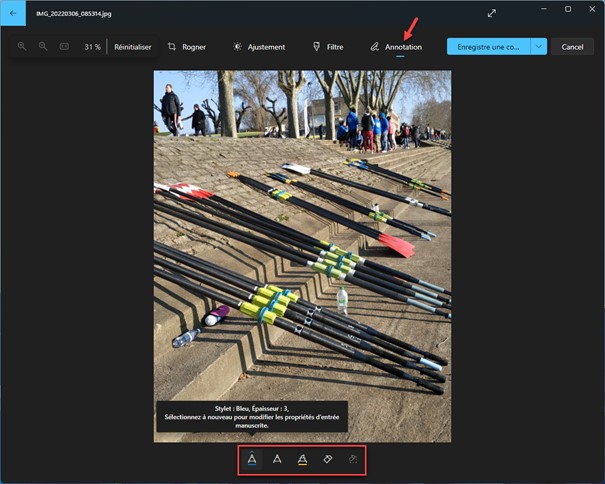This screenshot has height=484, width=605.
Task: Click the 31 % zoom level
Action: [x=92, y=47]
